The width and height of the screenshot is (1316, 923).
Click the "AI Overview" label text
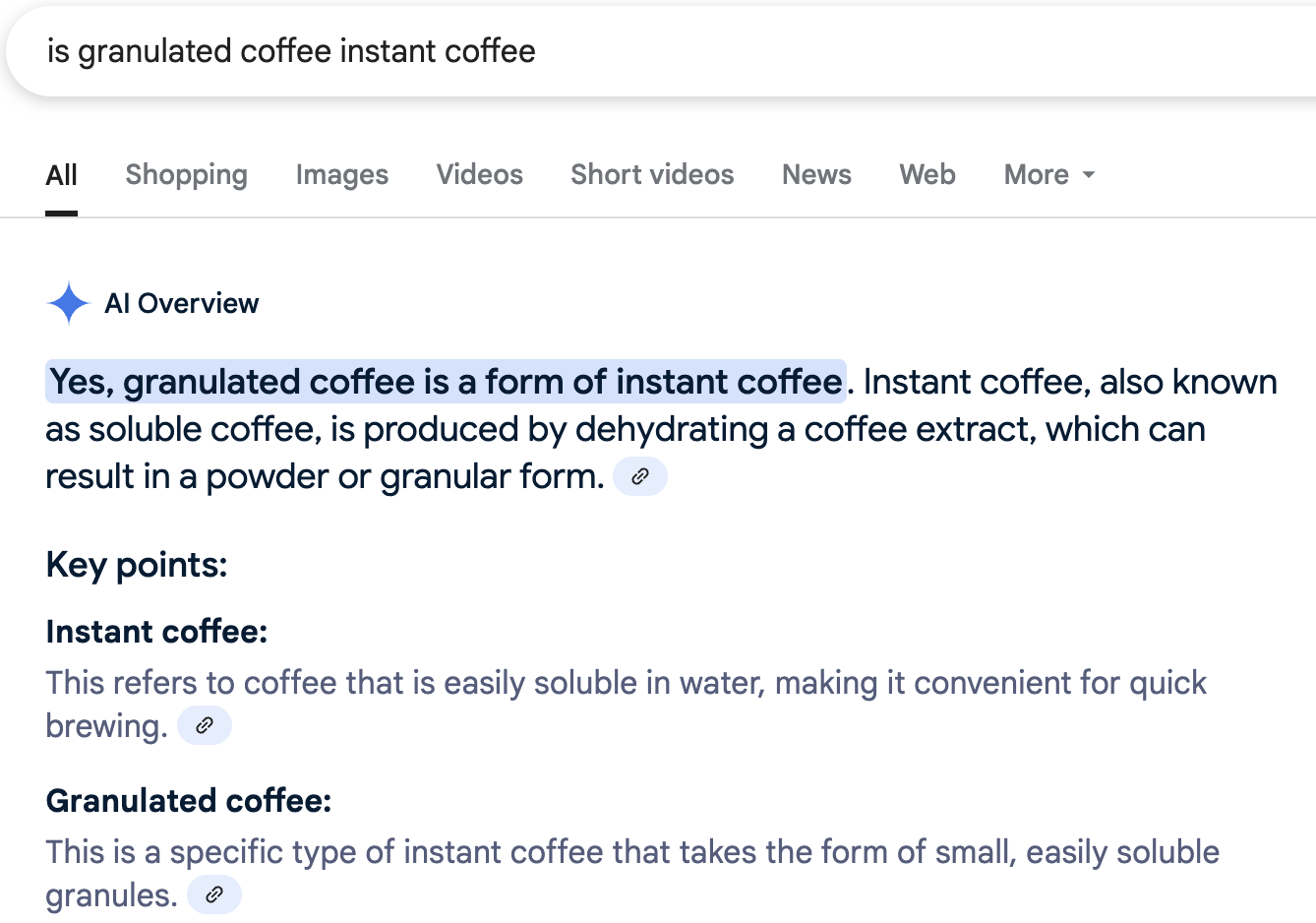[182, 303]
